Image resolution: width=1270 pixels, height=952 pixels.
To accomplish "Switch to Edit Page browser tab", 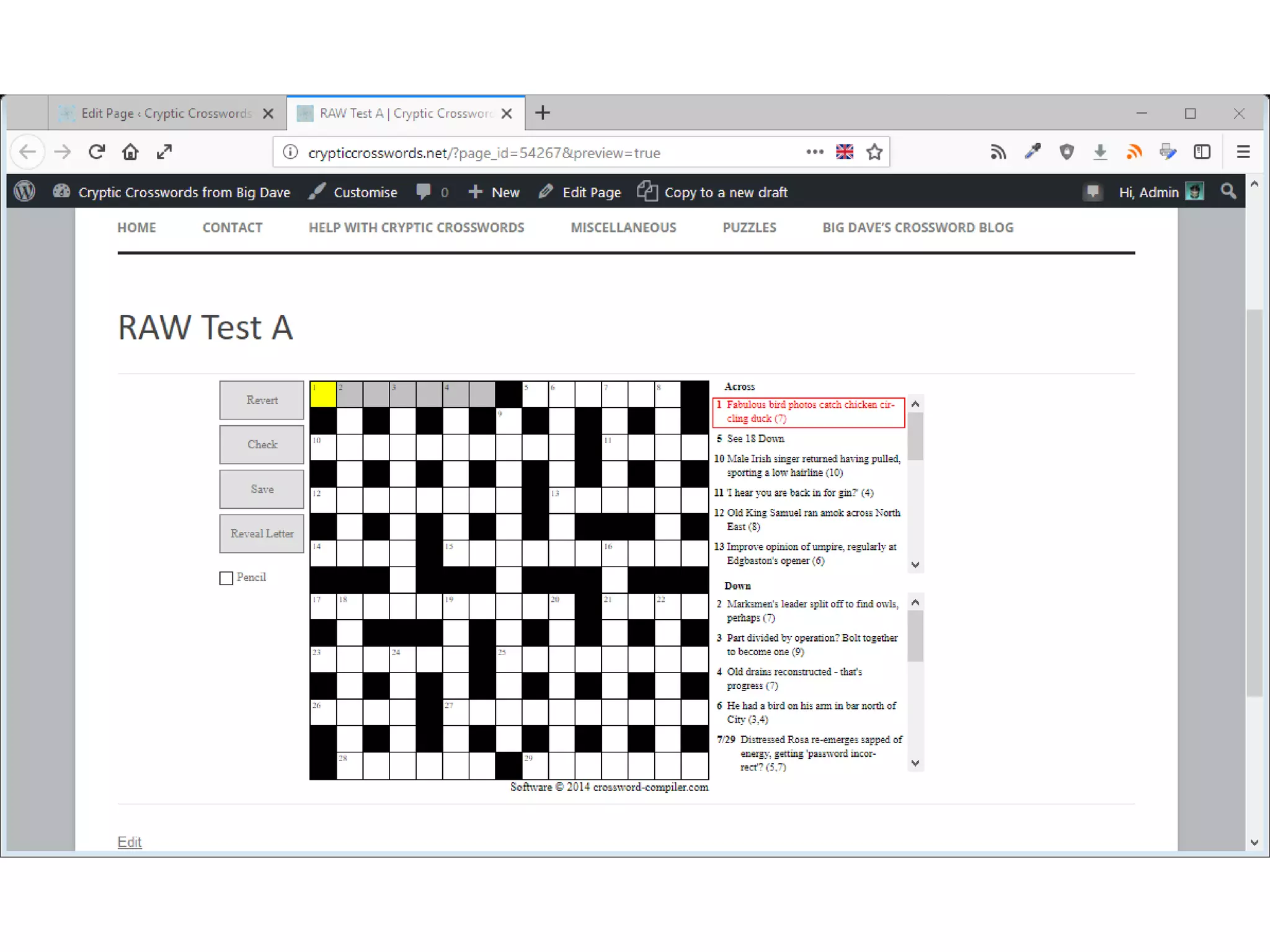I will click(166, 113).
